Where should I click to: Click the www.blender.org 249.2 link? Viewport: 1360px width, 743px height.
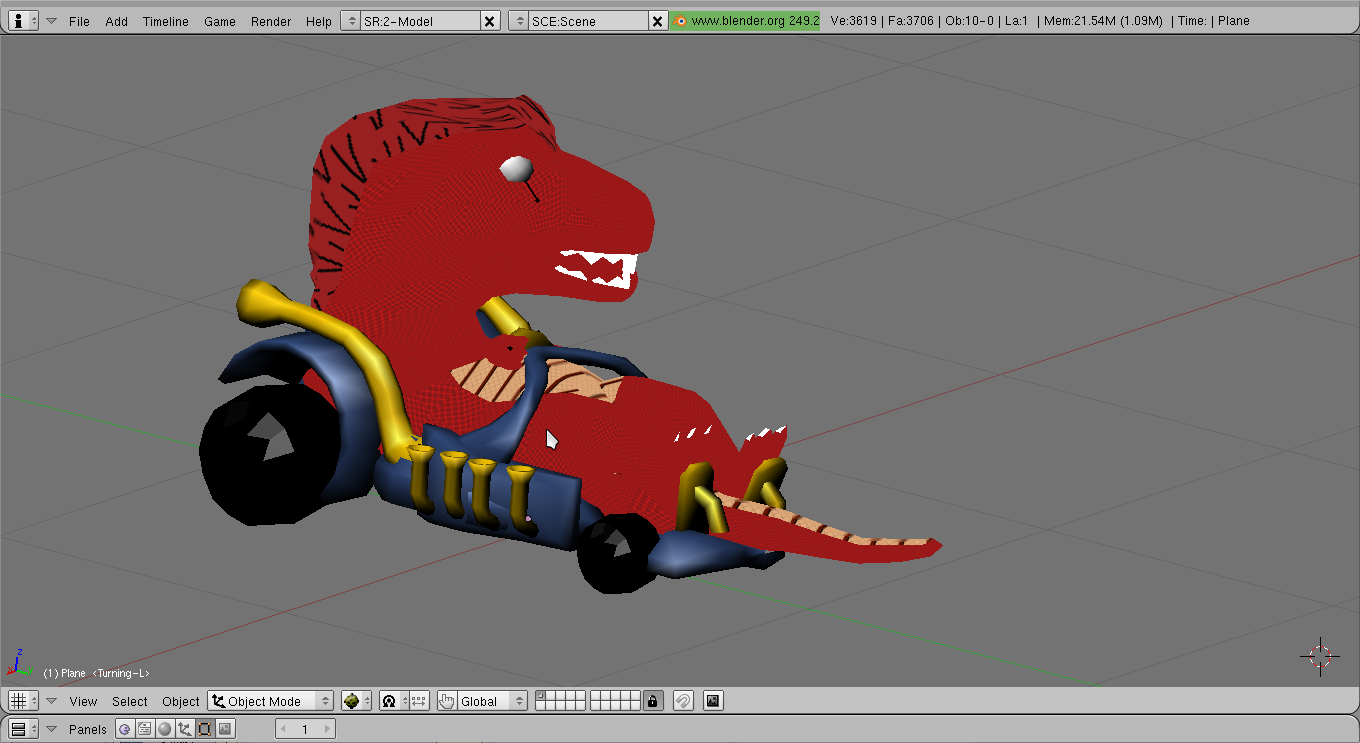pos(746,21)
